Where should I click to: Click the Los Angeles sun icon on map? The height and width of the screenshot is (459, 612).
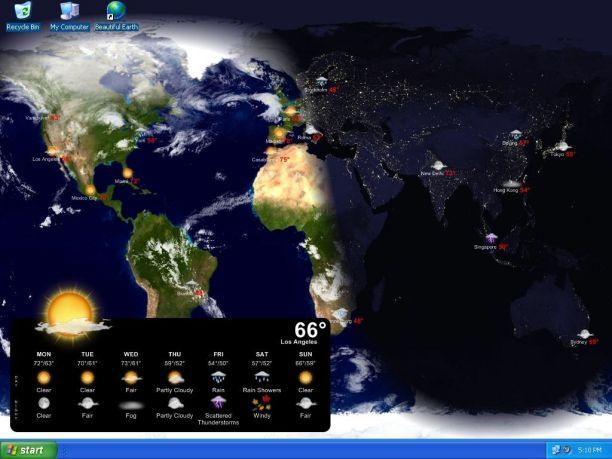(52, 151)
